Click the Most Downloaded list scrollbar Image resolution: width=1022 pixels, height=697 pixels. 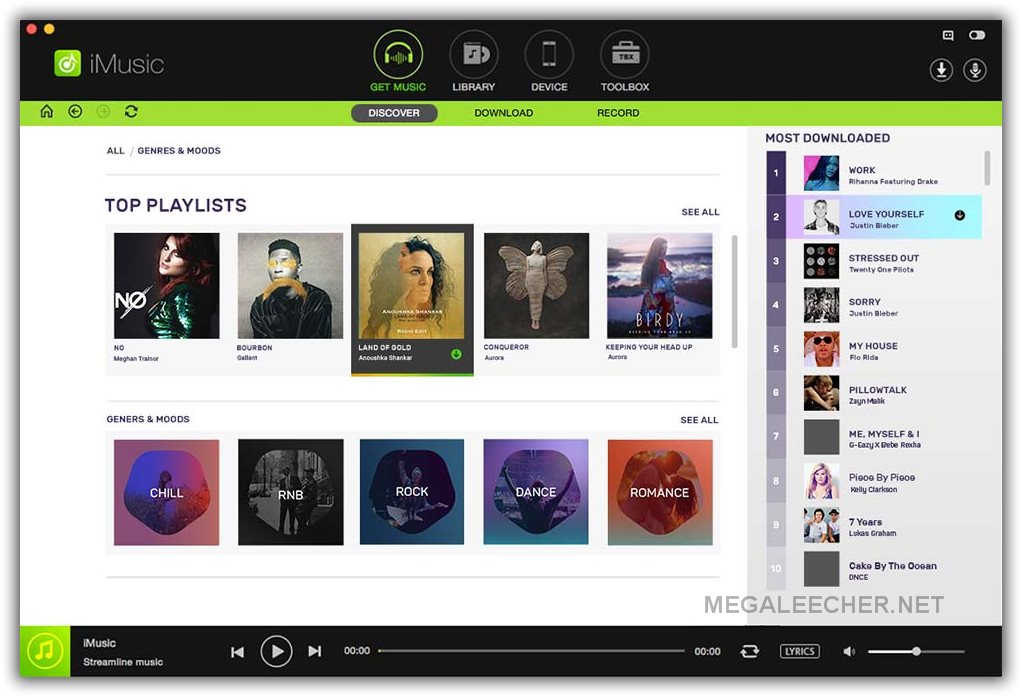click(x=987, y=168)
